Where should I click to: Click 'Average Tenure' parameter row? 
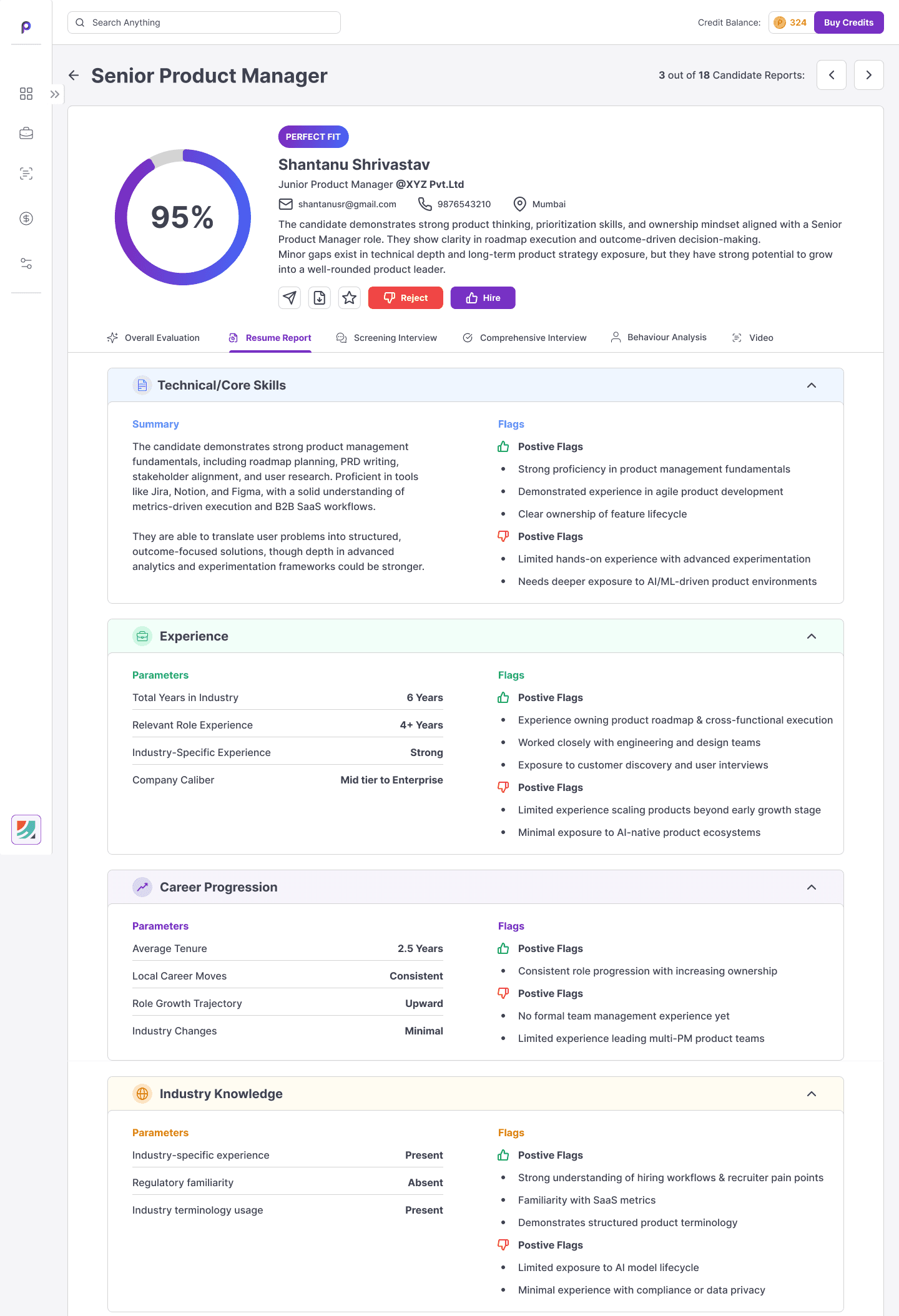point(288,948)
